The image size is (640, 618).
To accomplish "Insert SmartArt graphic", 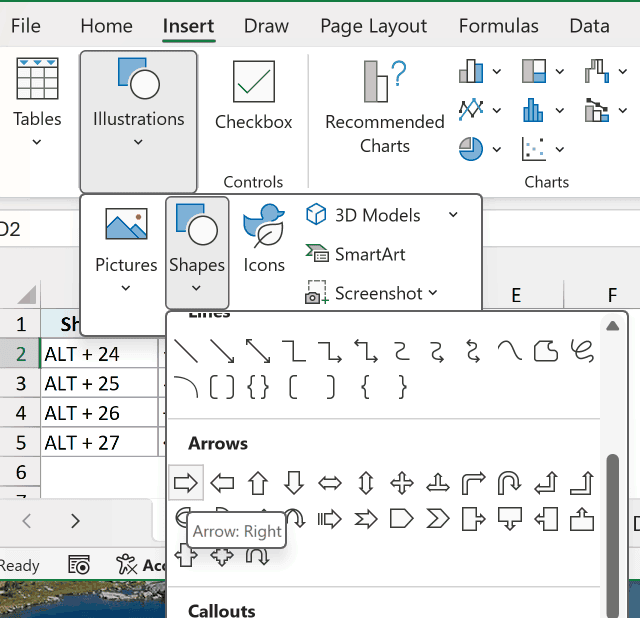I will 356,254.
